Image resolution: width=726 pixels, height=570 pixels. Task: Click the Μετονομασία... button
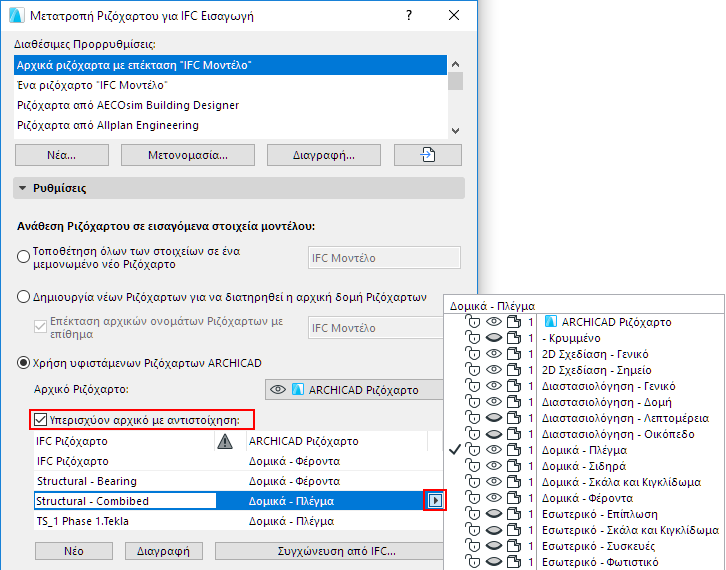pyautogui.click(x=188, y=155)
